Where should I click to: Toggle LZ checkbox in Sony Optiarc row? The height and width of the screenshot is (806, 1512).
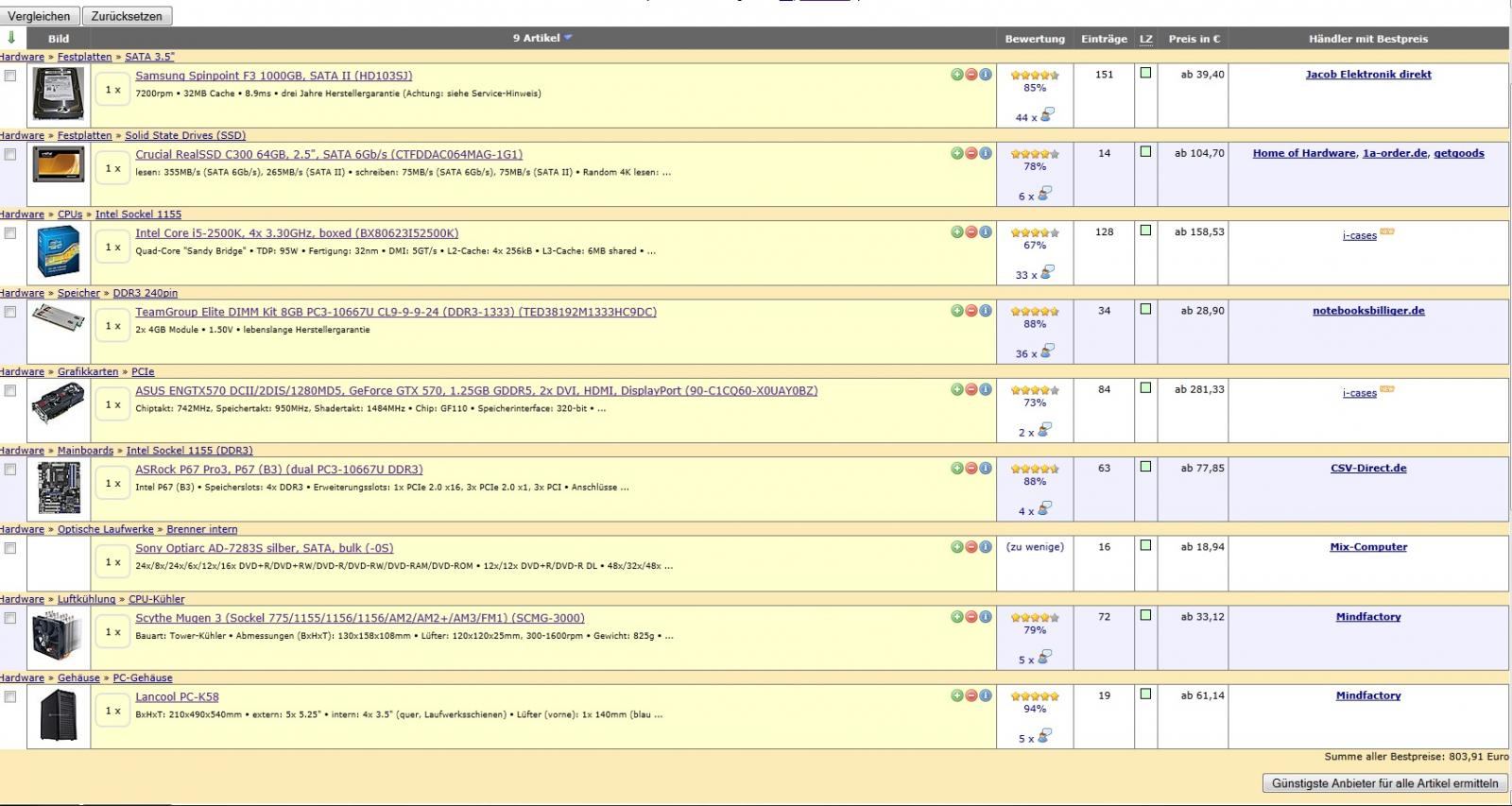[x=1145, y=545]
